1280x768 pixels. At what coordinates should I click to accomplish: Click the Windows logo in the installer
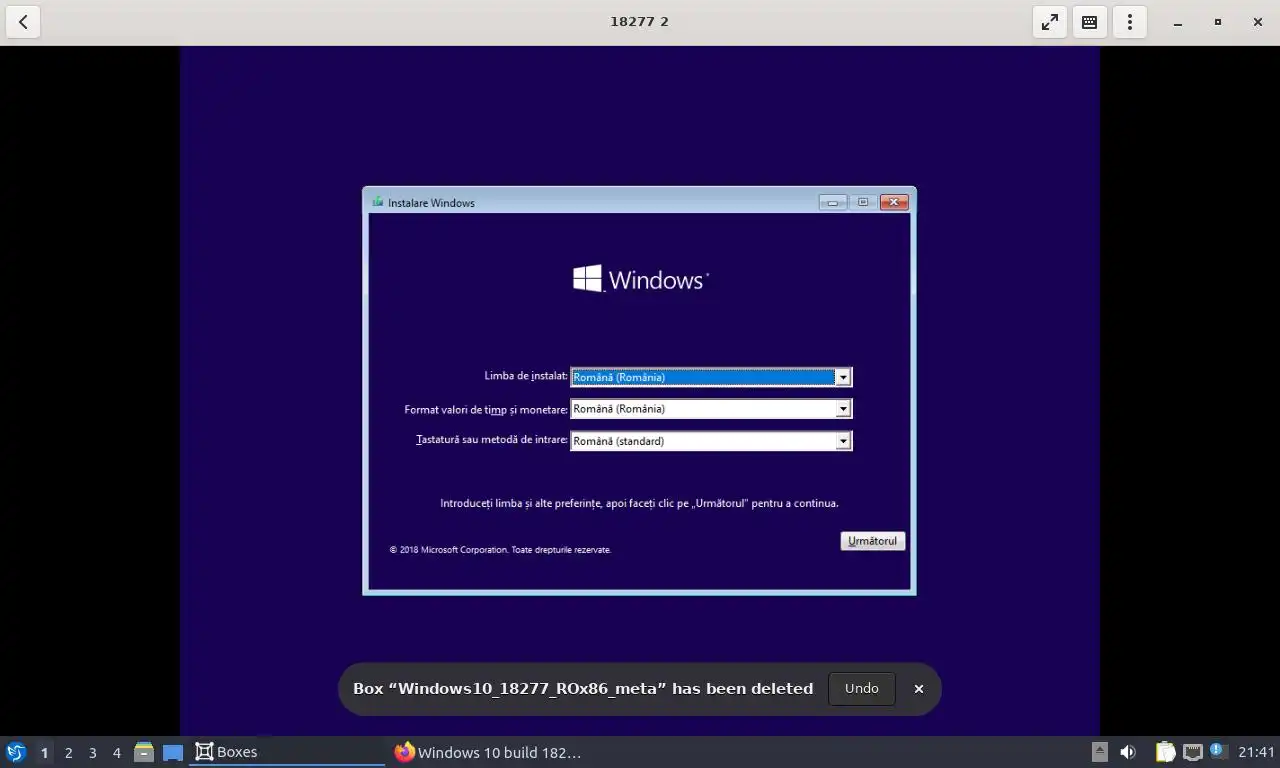(640, 279)
